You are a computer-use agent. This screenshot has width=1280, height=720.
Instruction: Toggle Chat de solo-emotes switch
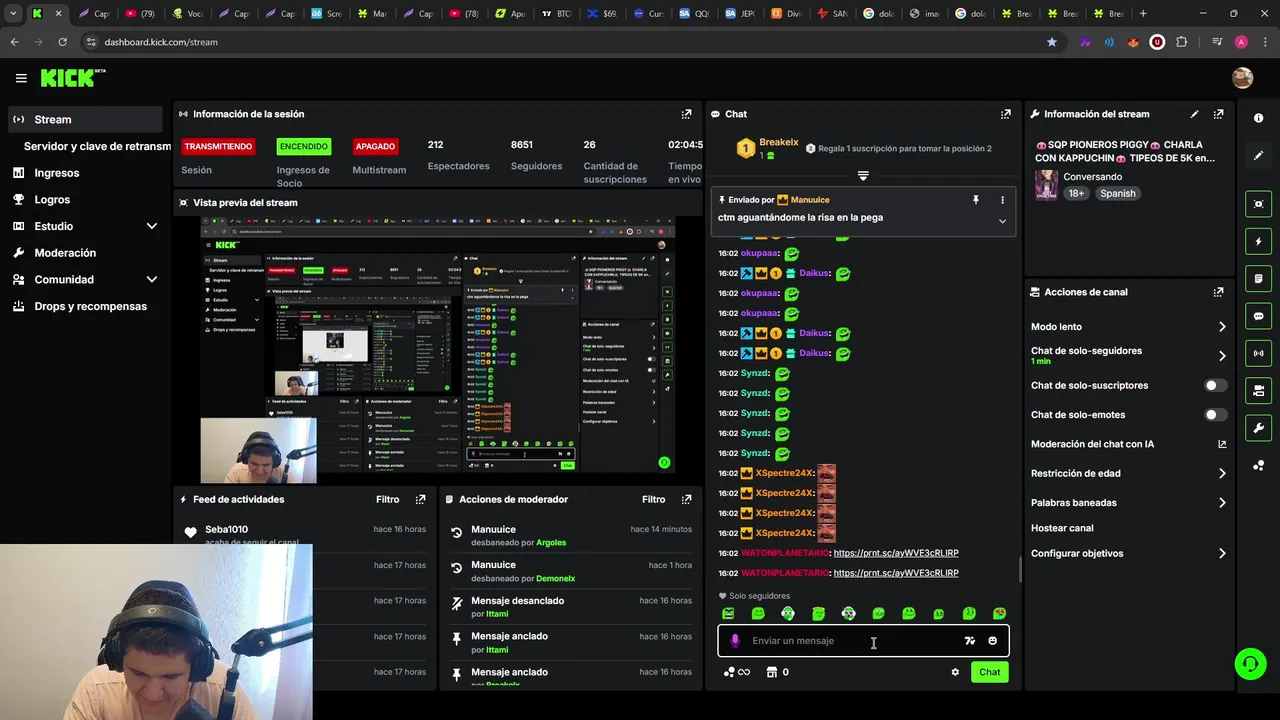point(1215,414)
